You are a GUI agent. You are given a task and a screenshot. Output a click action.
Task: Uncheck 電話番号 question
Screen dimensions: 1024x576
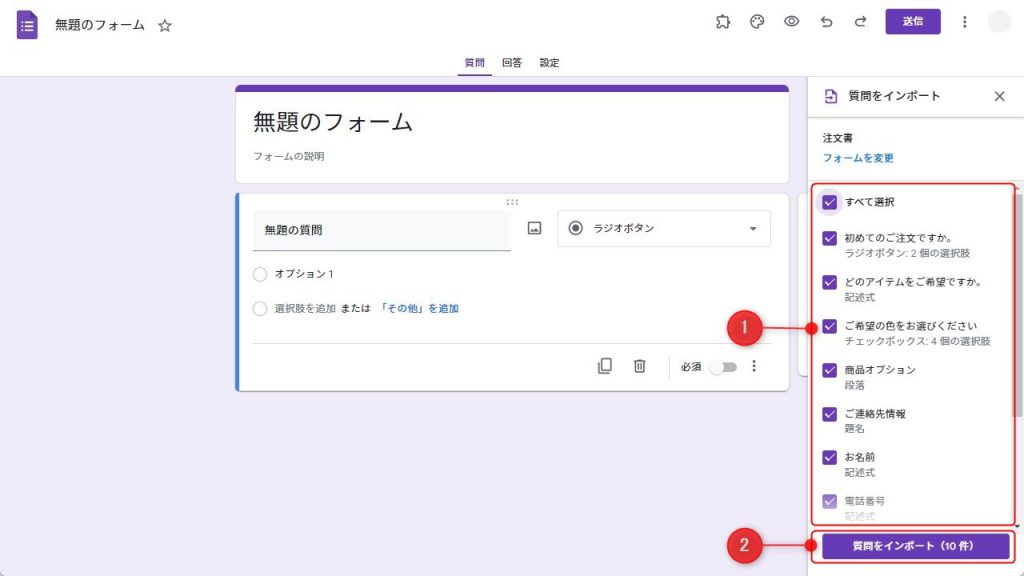click(x=829, y=502)
